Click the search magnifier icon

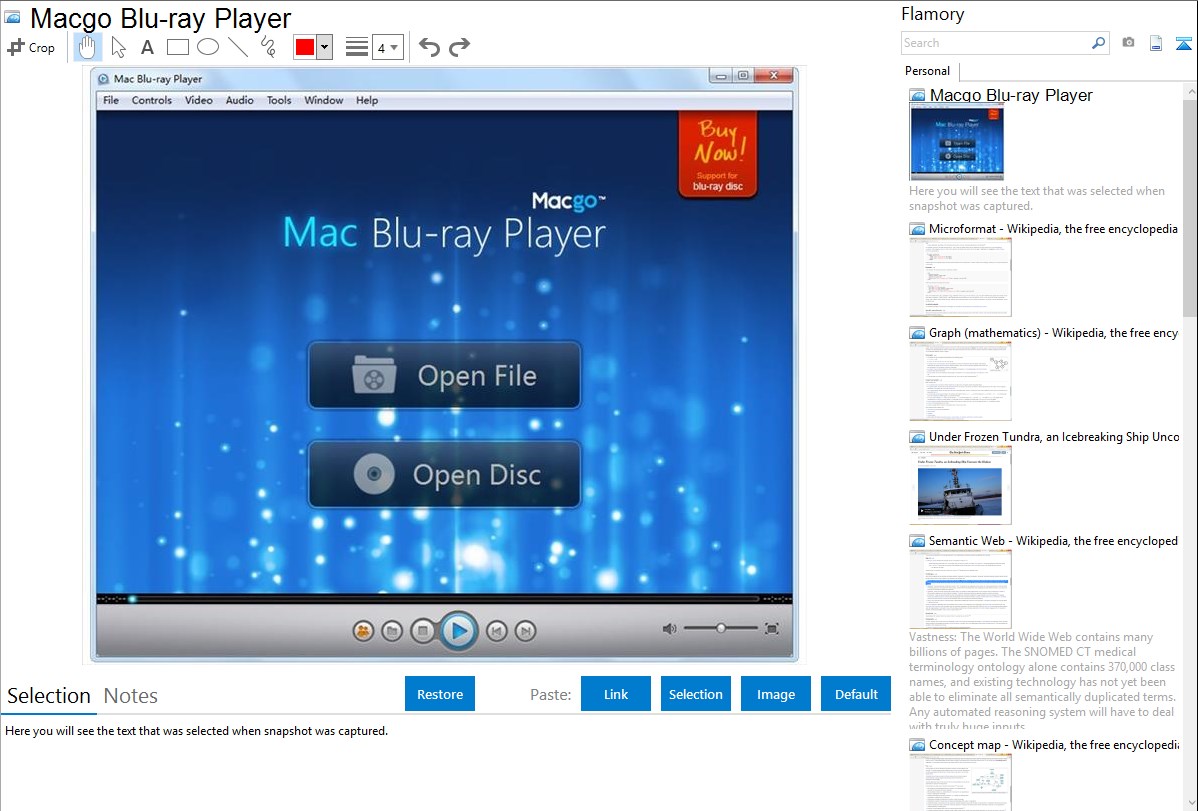(1098, 43)
